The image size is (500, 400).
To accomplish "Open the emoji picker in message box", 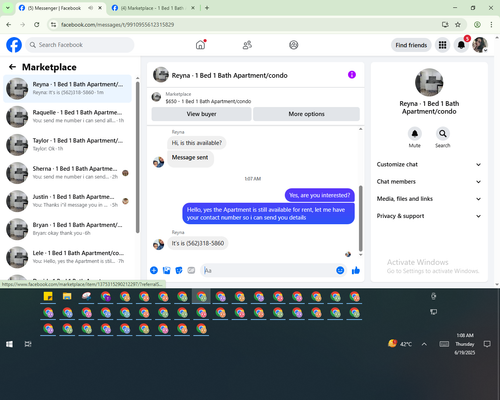I will click(340, 270).
